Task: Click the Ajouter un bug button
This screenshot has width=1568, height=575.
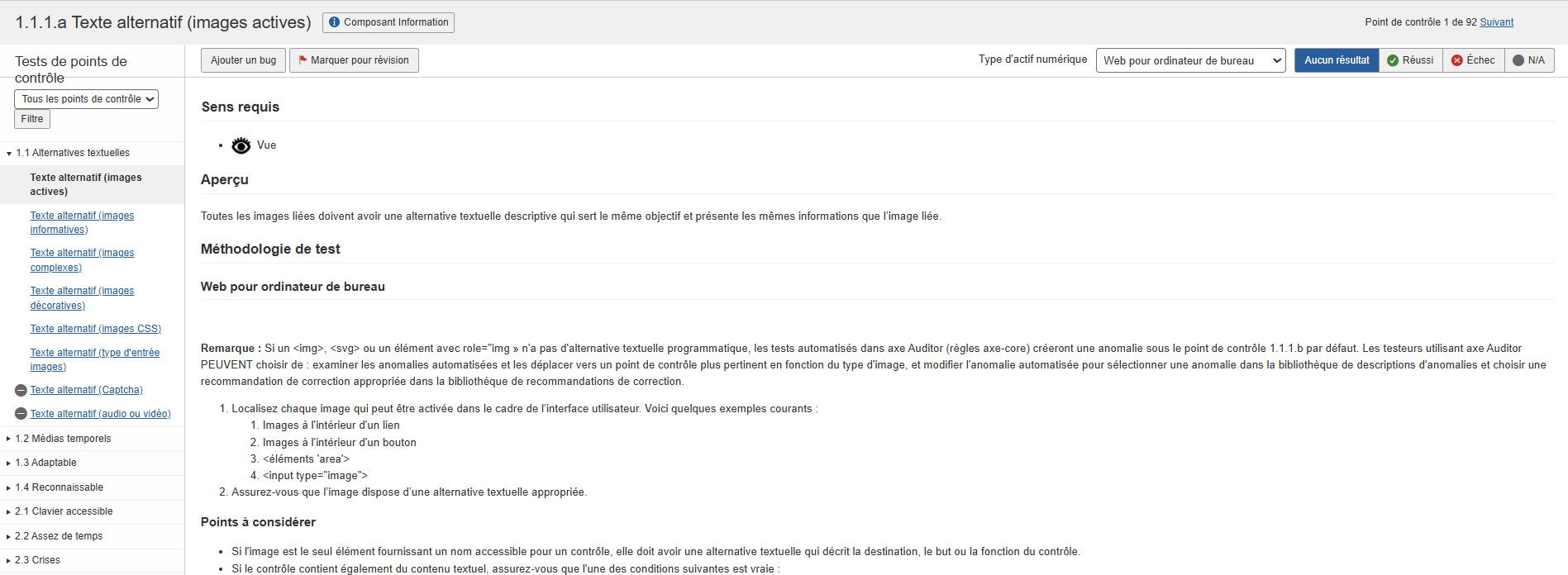Action: (x=243, y=60)
